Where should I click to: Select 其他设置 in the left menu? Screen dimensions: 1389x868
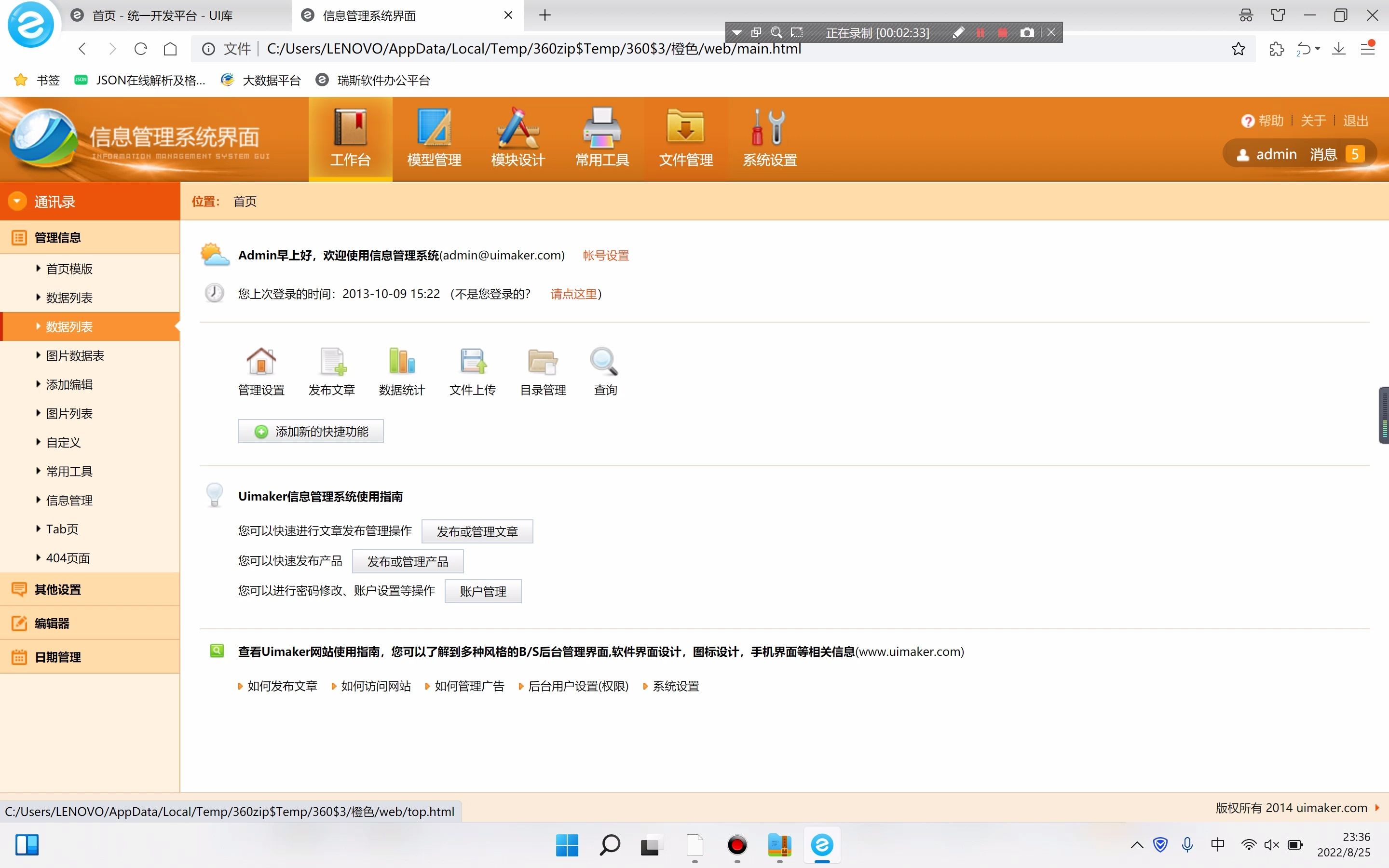click(x=57, y=589)
